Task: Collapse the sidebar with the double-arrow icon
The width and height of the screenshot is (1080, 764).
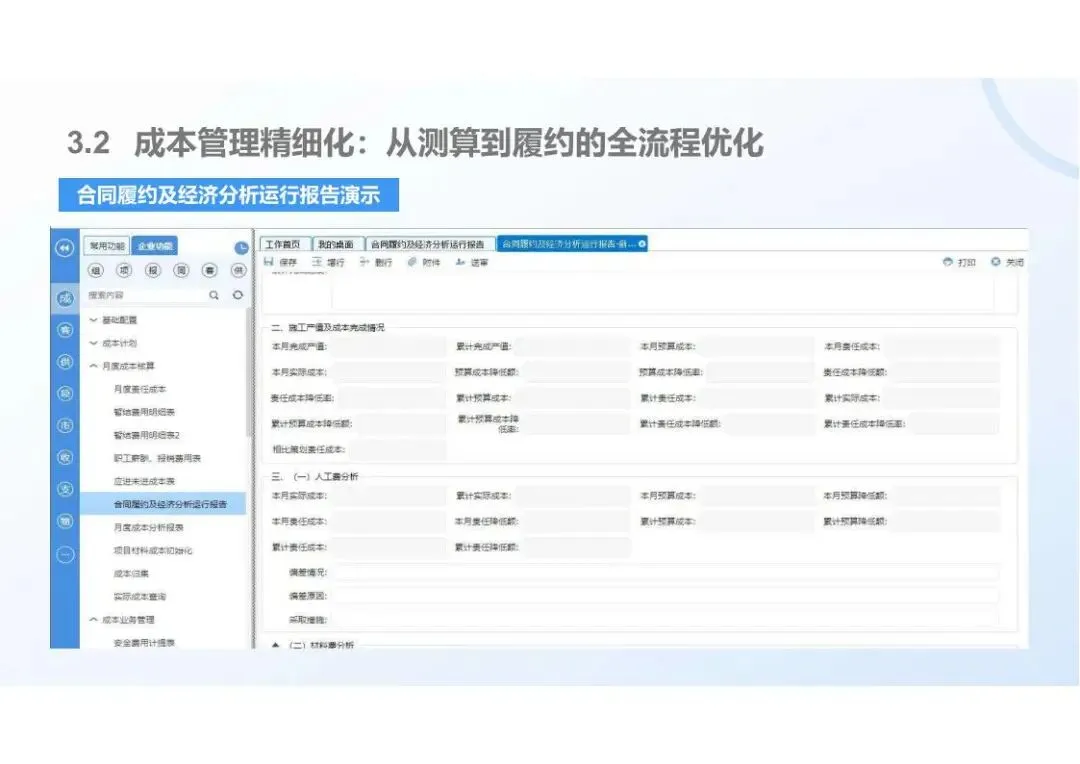Action: pos(65,248)
